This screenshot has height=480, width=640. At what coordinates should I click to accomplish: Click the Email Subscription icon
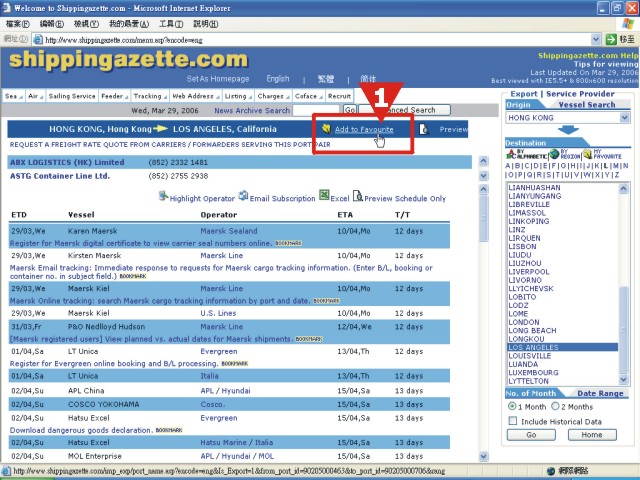[243, 196]
